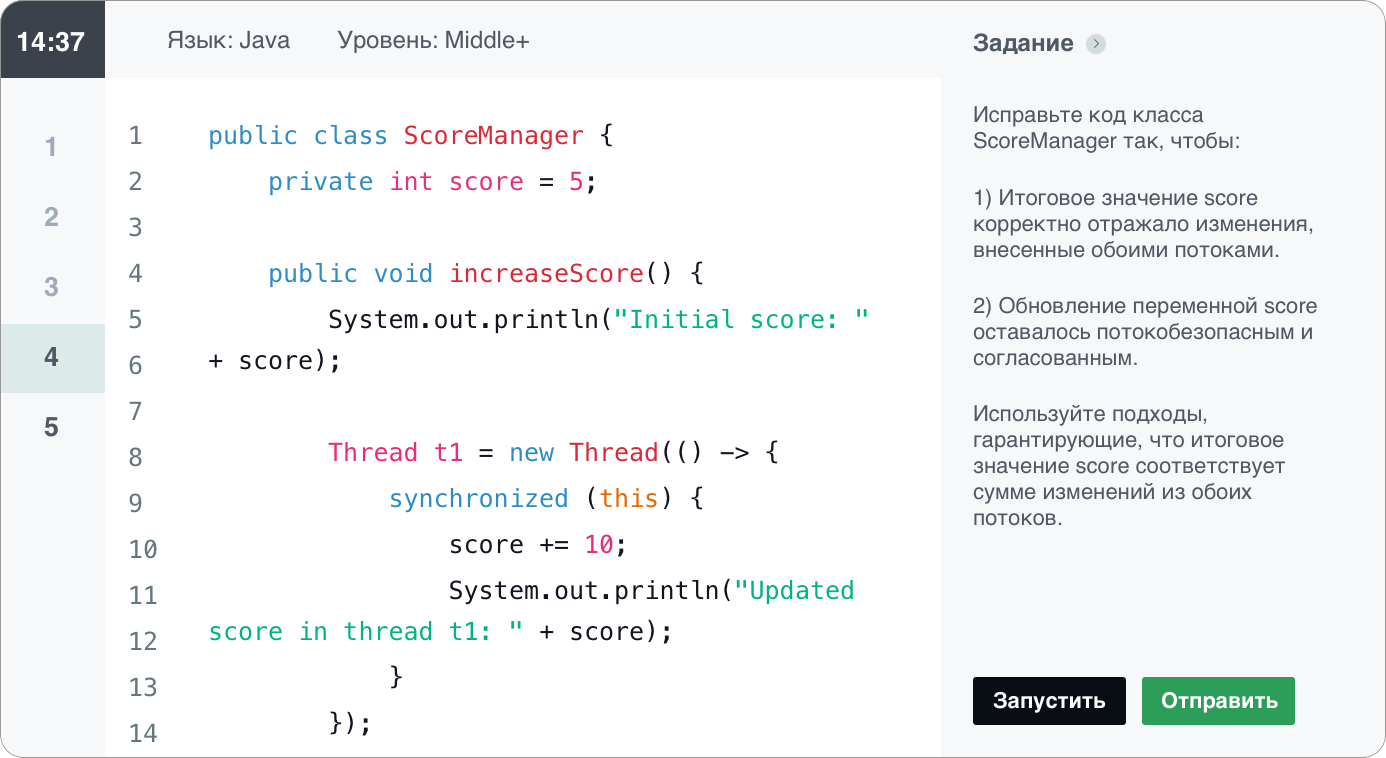Click the 14:37 countdown timer
The image size is (1386, 758).
tap(52, 41)
